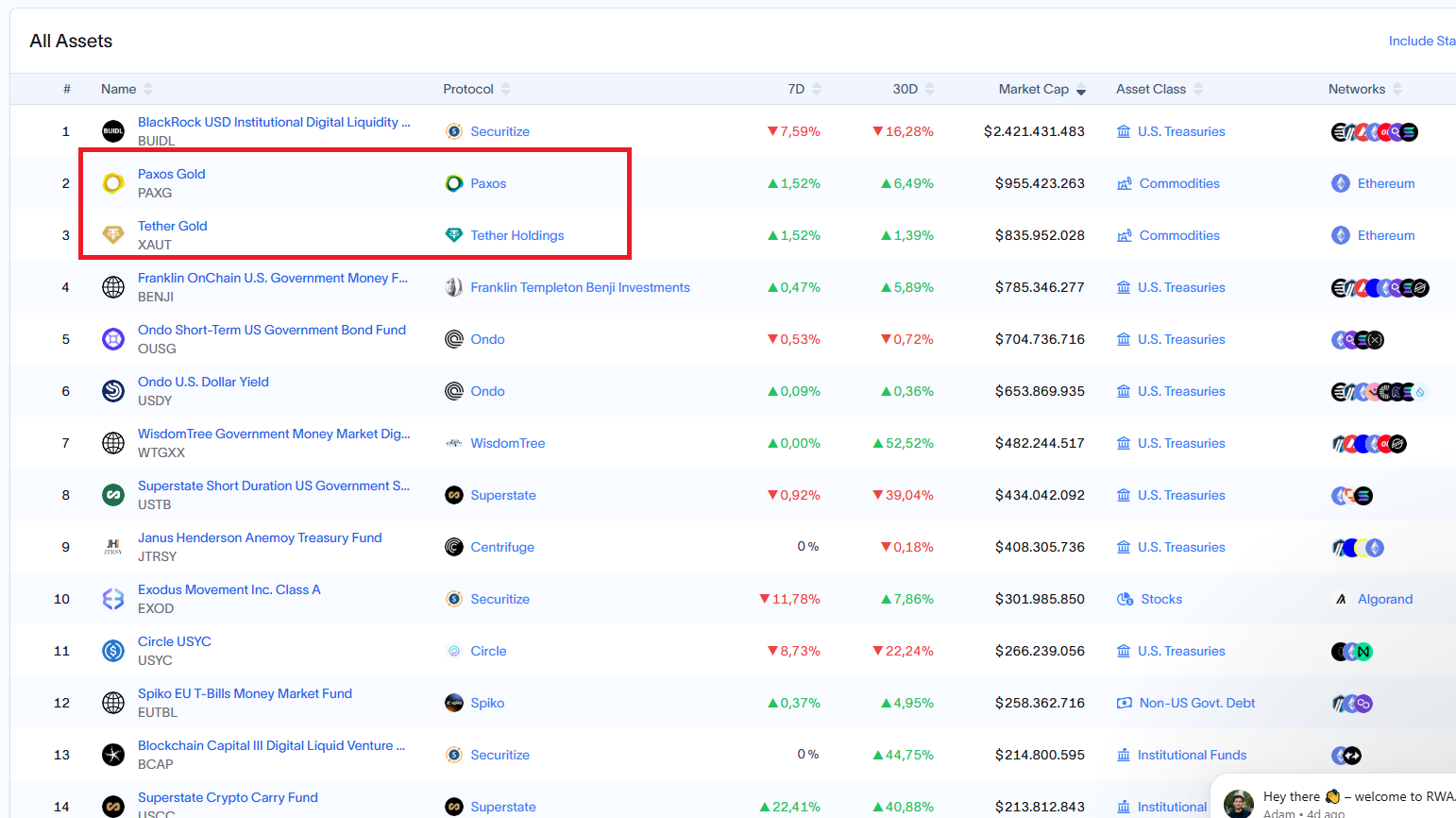Open Ondo U.S. Dollar Yield asset
The image size is (1456, 818).
203,382
